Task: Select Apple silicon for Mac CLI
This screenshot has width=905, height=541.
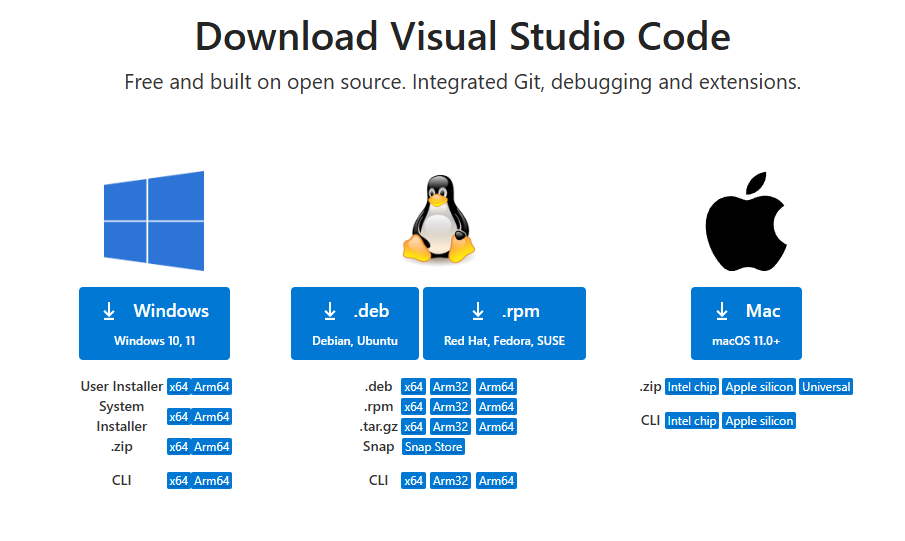Action: point(759,421)
